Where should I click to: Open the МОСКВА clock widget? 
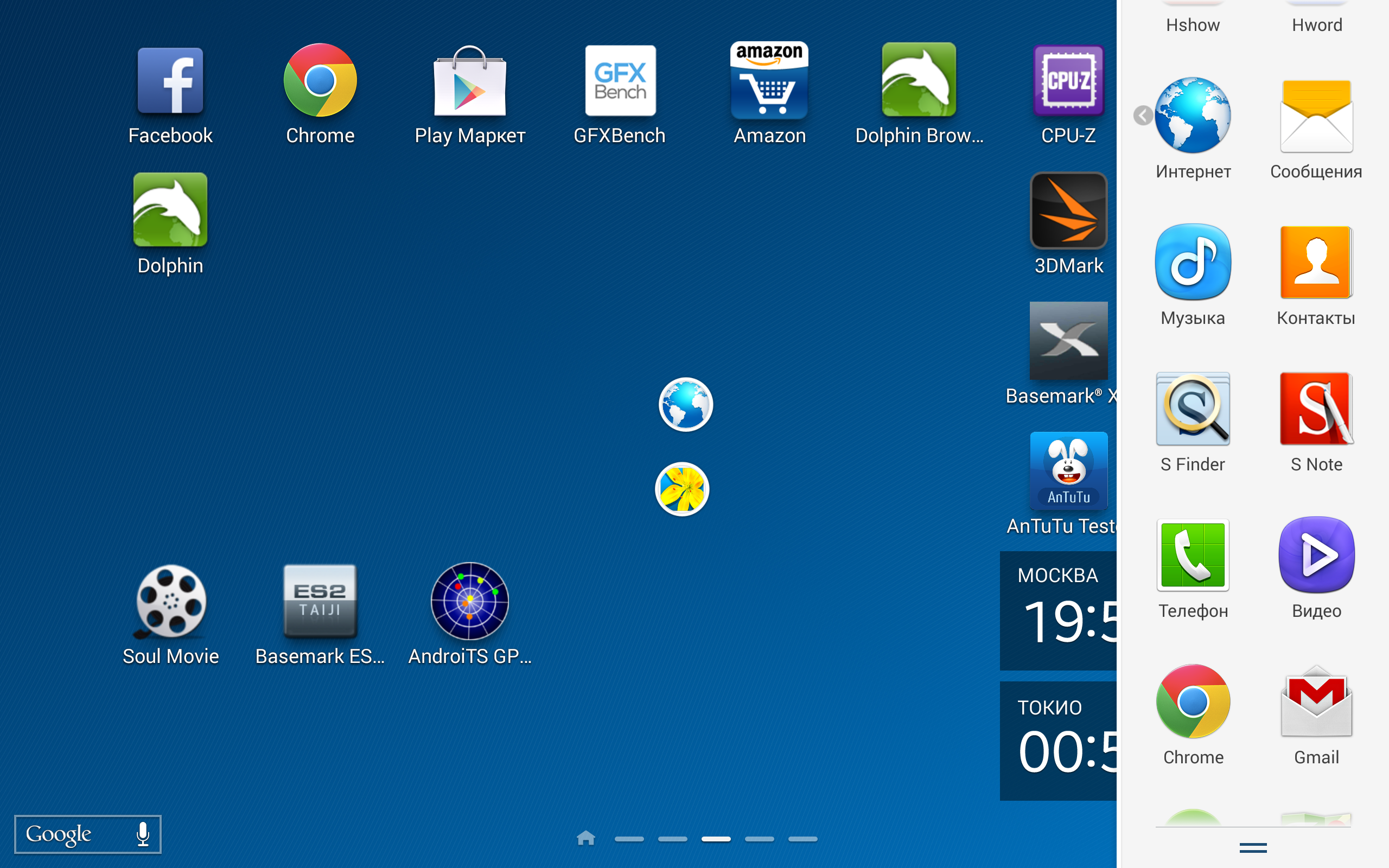(x=1059, y=611)
